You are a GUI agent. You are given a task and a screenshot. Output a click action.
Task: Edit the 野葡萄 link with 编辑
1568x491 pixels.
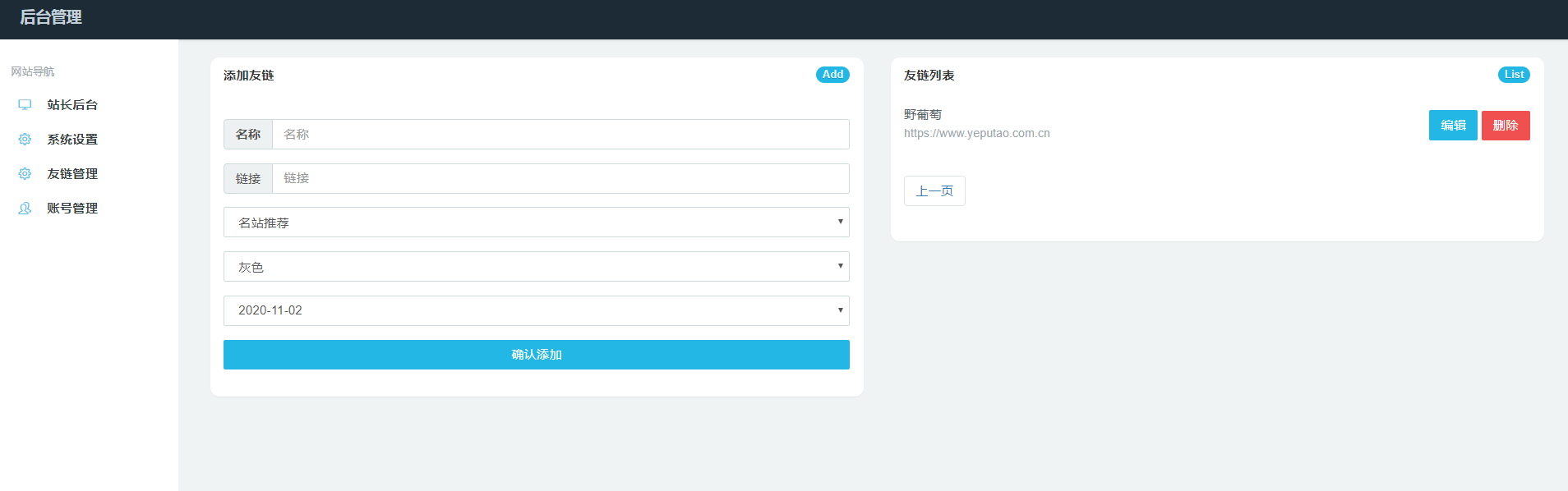point(1453,126)
